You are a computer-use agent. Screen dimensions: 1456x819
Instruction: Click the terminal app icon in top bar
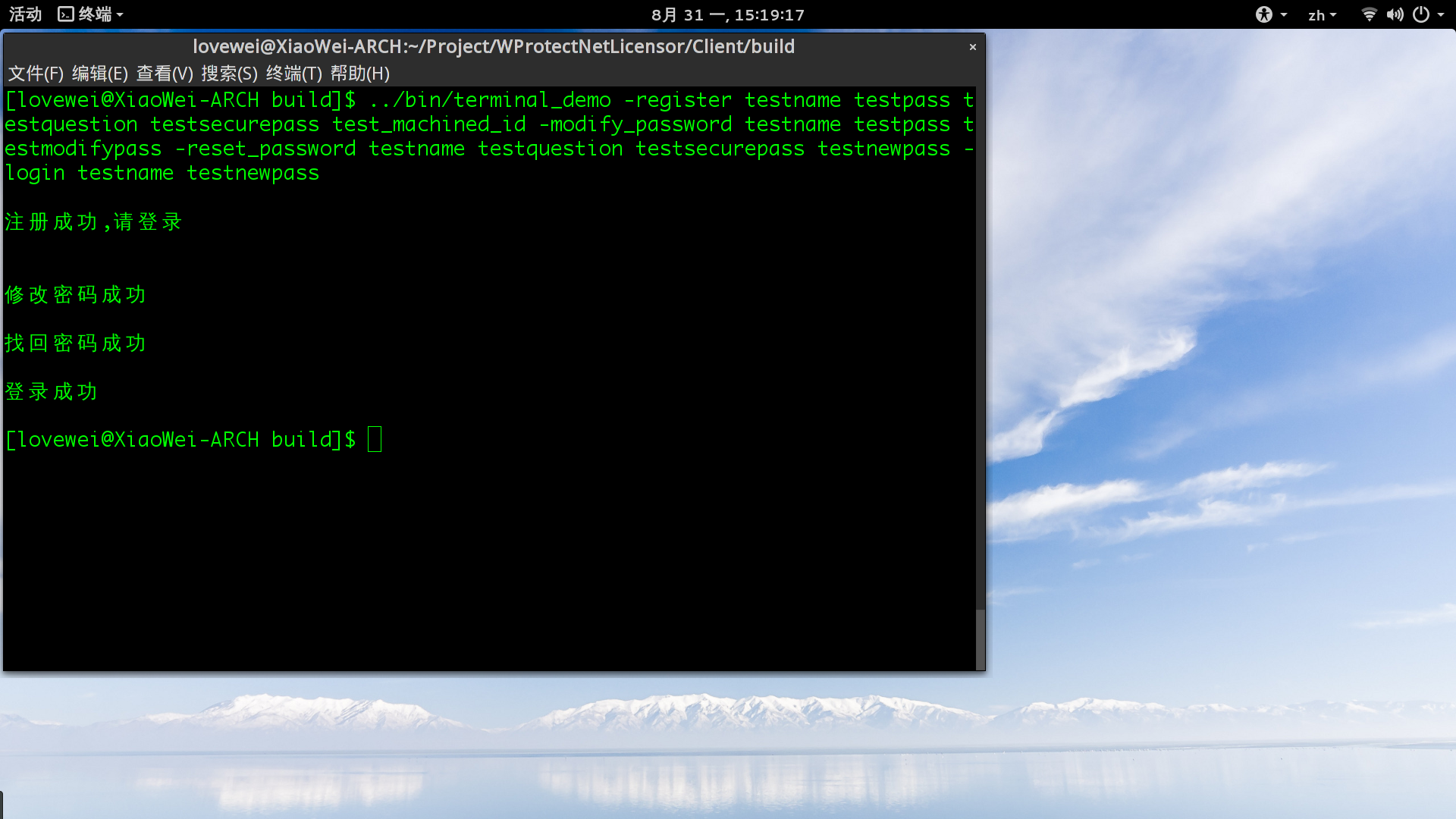66,14
